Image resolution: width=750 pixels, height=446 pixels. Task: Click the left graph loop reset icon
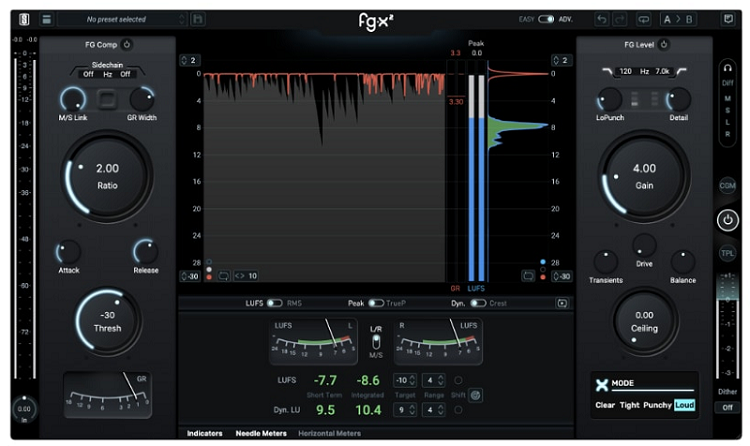point(223,276)
